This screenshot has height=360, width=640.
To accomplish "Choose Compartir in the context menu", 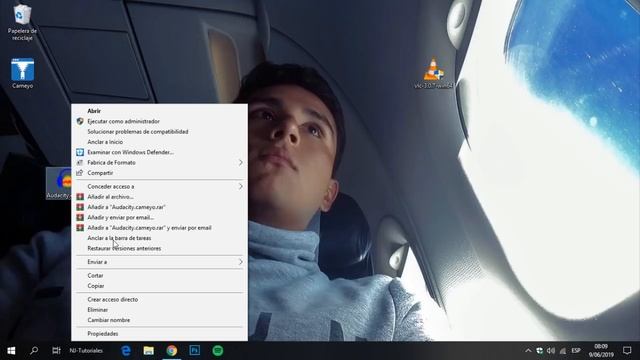I will (x=159, y=173).
